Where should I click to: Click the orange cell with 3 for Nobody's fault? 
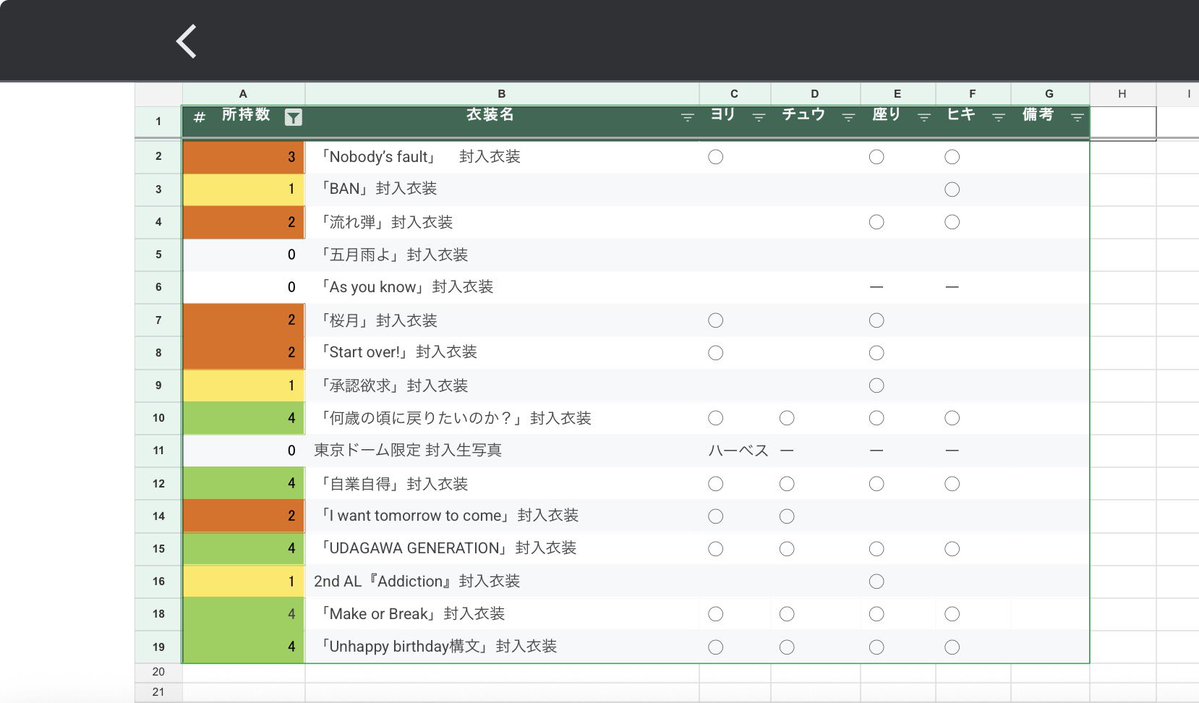pos(244,157)
